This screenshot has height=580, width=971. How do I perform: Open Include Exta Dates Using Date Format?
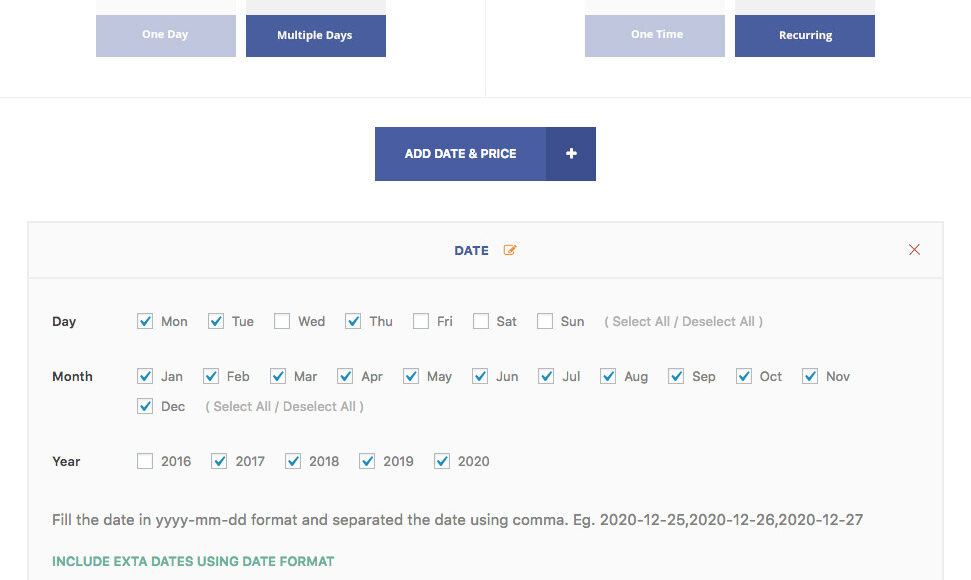(x=193, y=561)
